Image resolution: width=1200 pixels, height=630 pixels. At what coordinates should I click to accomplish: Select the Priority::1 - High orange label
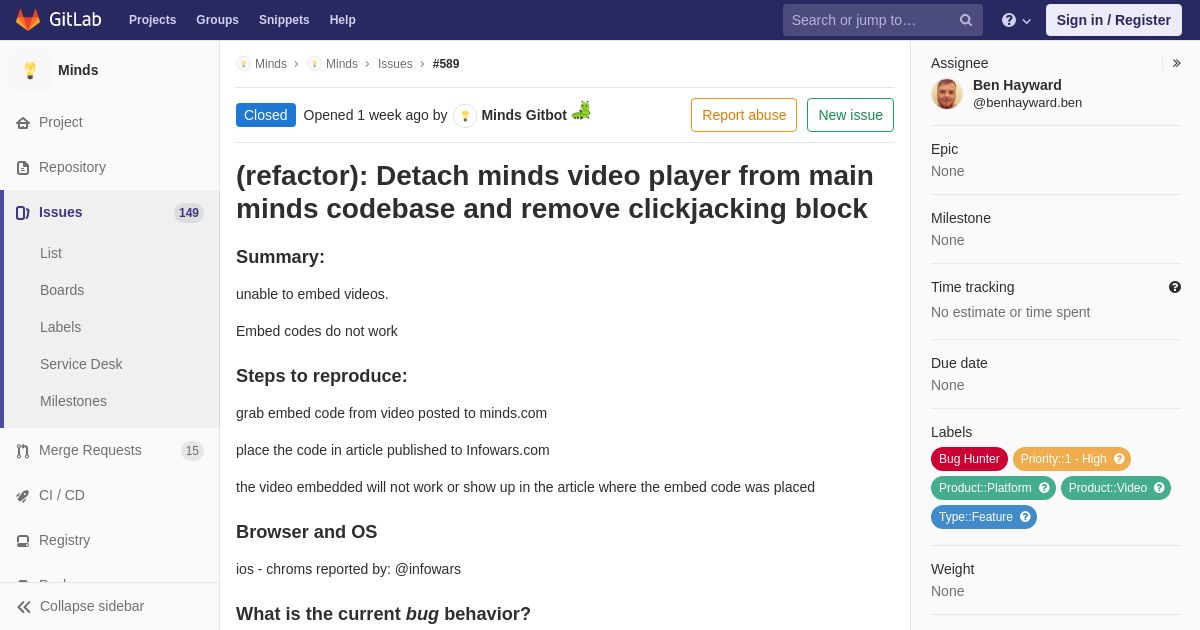(1063, 459)
